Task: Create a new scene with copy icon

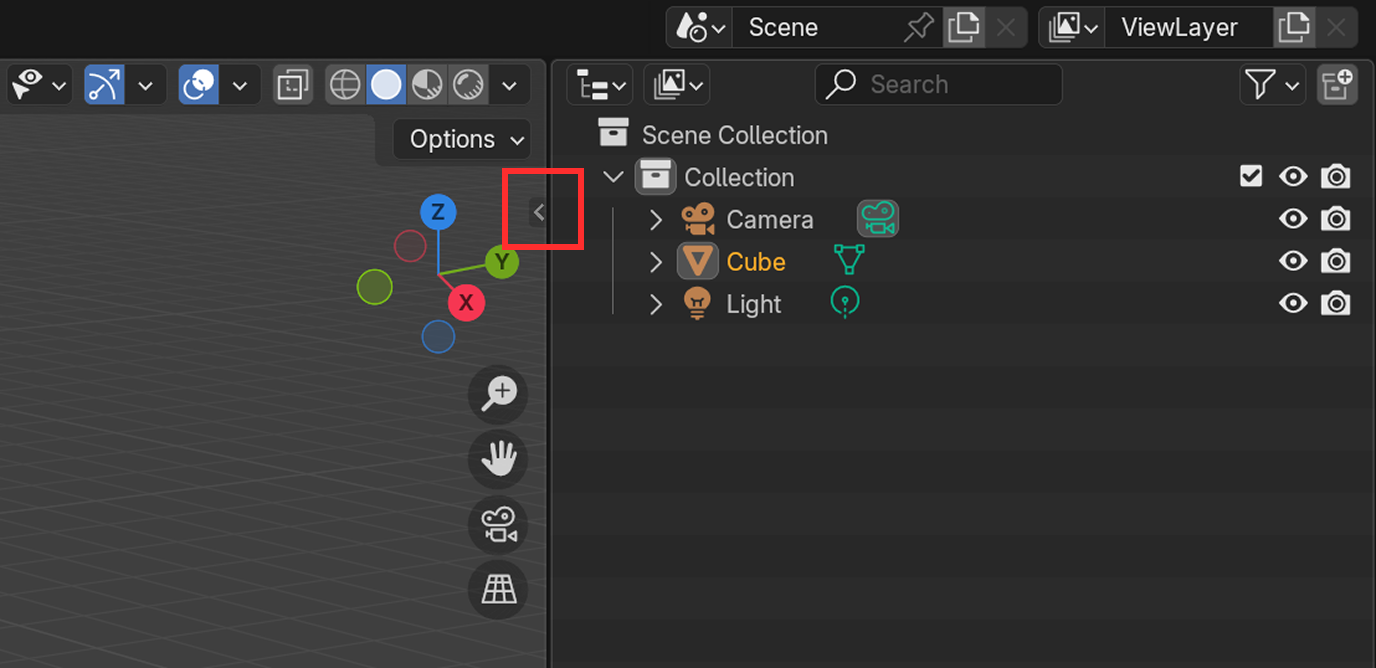Action: point(963,27)
